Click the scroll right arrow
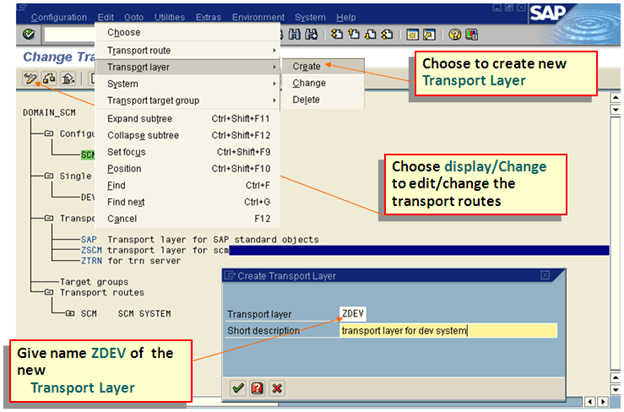 [x=603, y=402]
